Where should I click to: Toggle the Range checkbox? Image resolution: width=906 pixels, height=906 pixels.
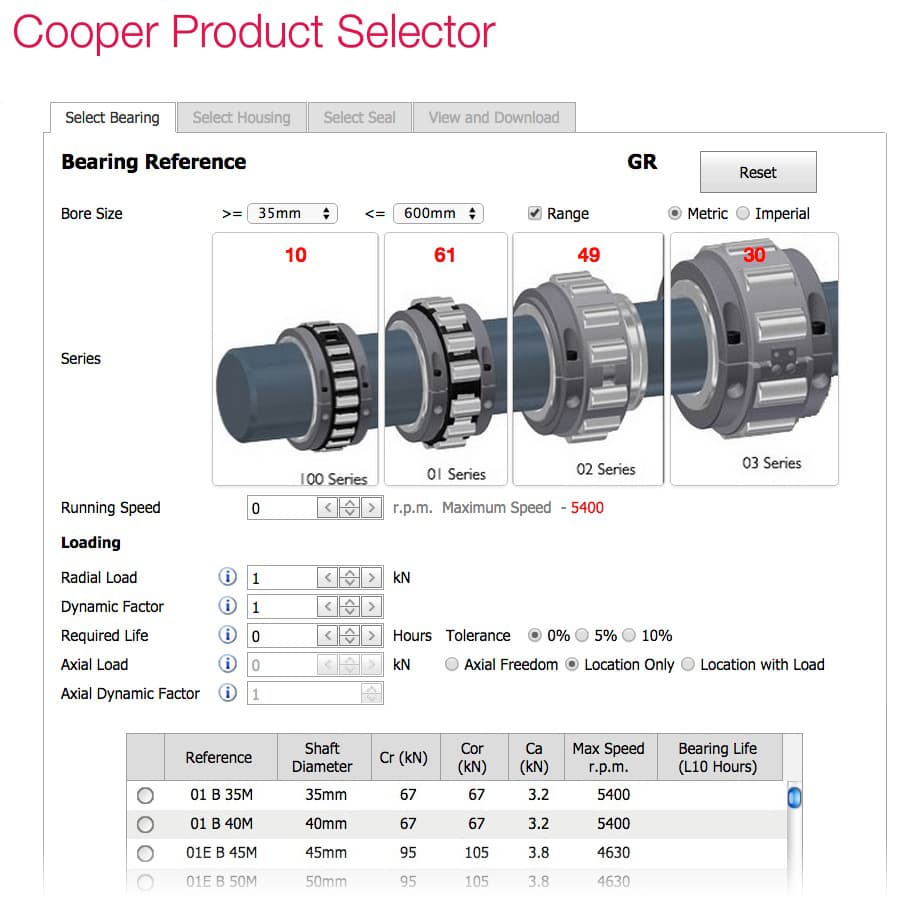point(534,213)
